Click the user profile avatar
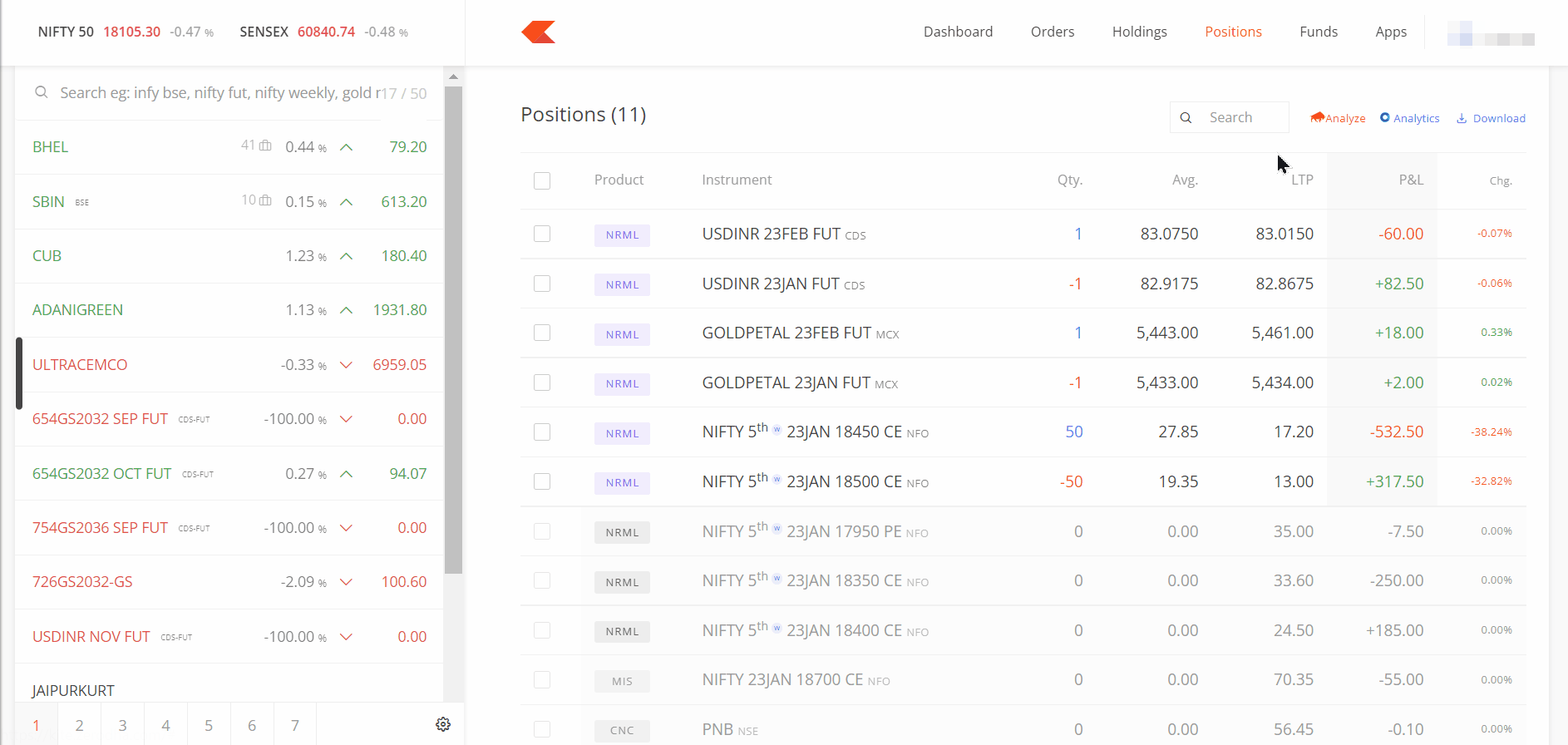This screenshot has height=745, width=1568. [x=1491, y=33]
